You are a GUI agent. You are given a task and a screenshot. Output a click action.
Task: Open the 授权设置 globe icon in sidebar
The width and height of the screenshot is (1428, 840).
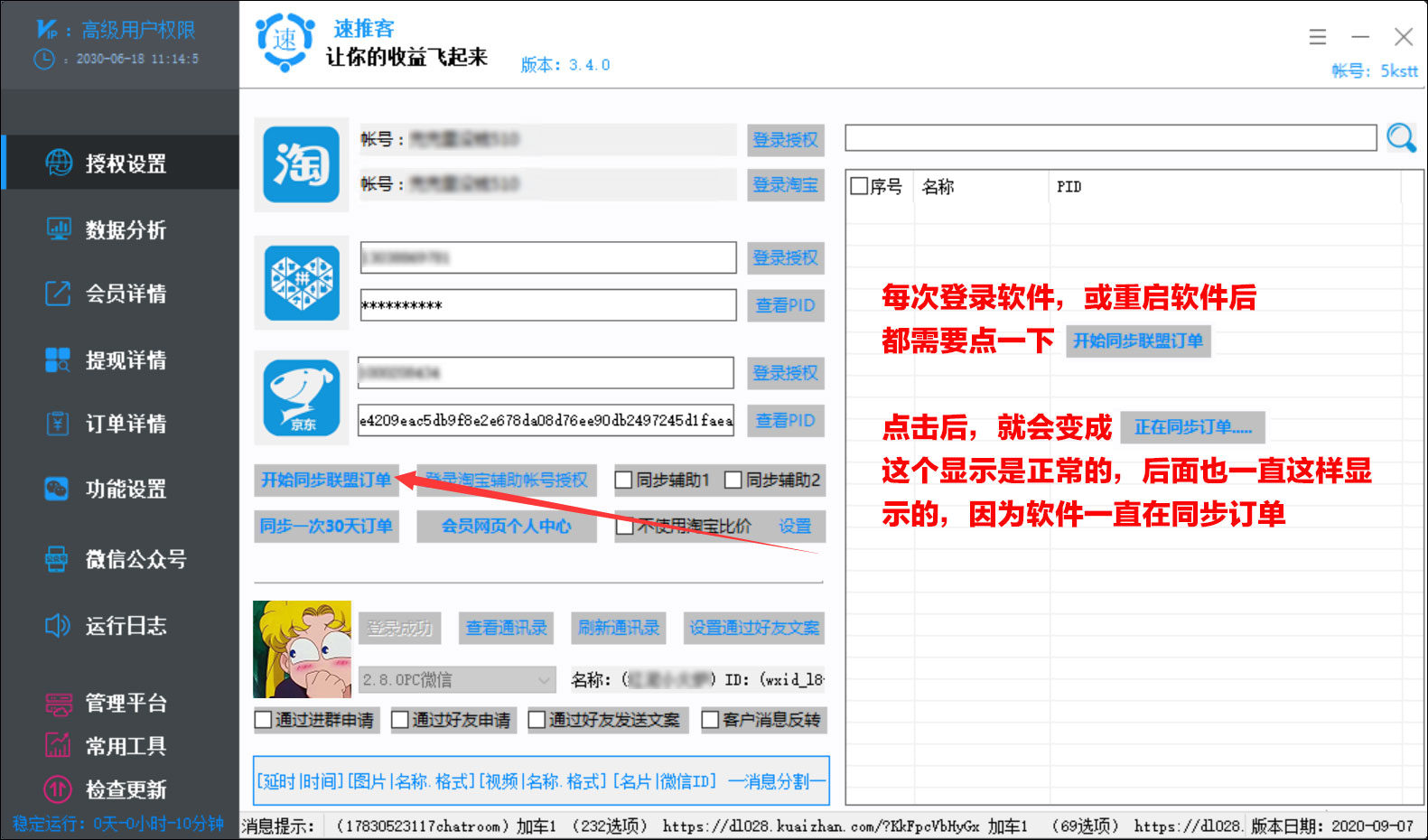(59, 163)
